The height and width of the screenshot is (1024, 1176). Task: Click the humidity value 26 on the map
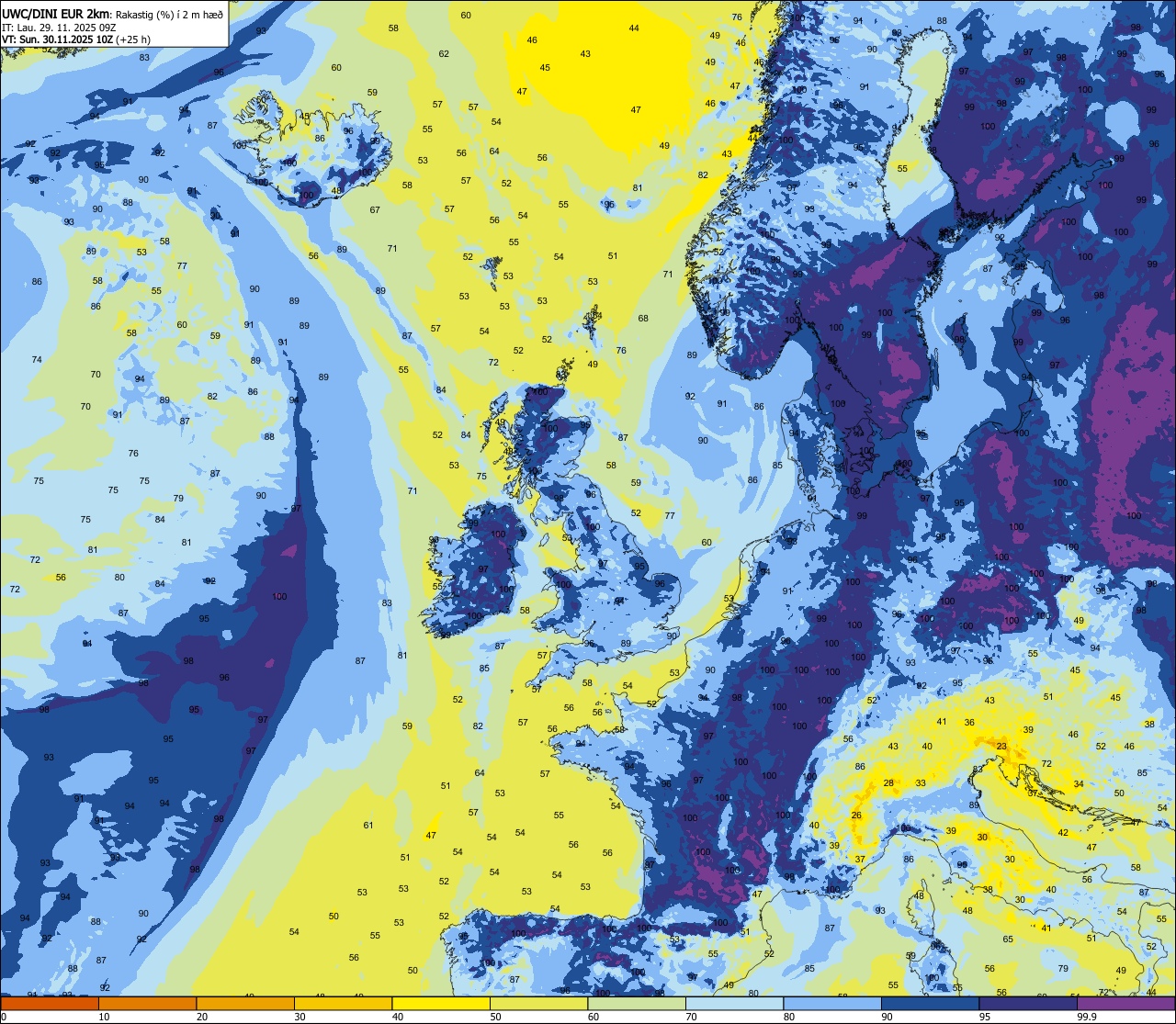pos(856,816)
